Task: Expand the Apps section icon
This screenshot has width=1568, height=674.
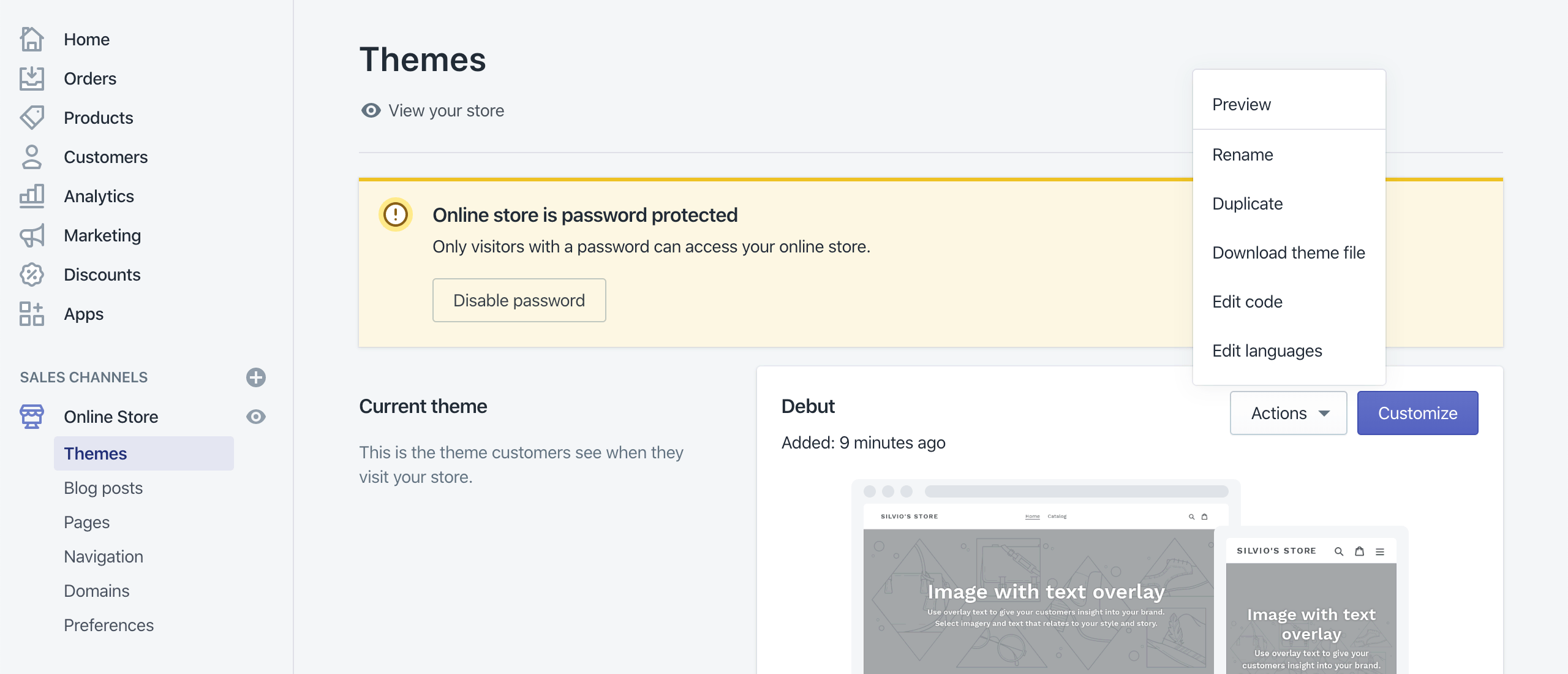Action: 31,314
